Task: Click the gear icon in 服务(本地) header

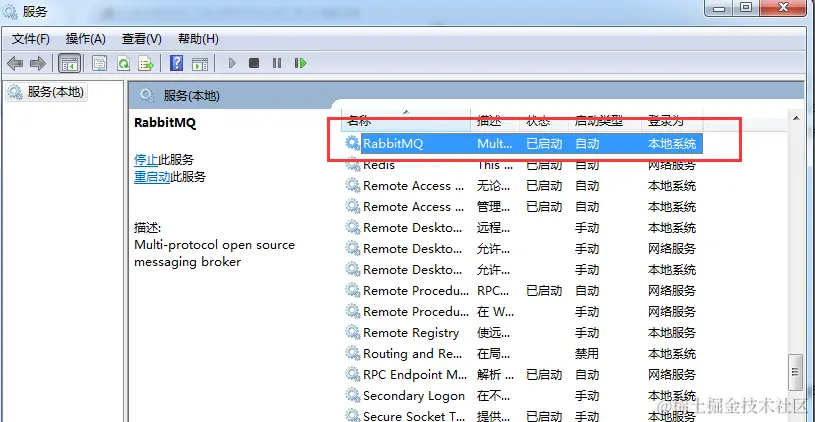Action: click(148, 96)
